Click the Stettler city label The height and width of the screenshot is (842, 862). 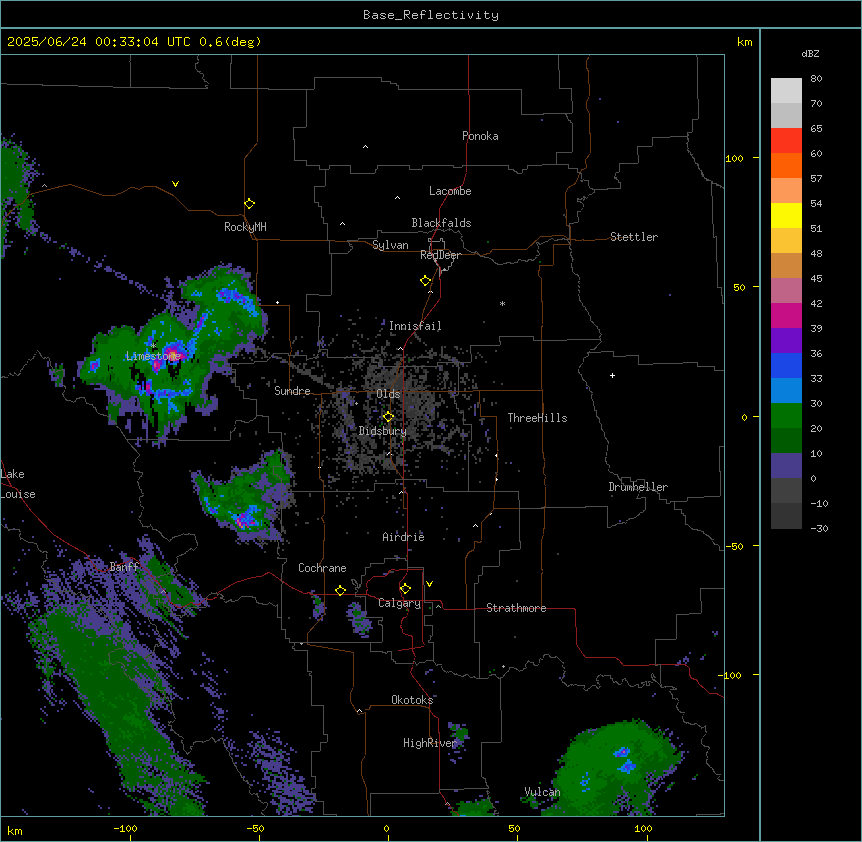coord(634,237)
